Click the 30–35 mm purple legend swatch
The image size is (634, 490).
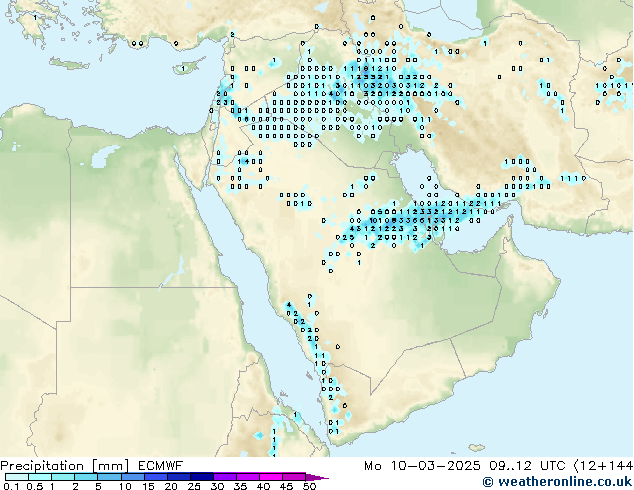click(x=224, y=477)
